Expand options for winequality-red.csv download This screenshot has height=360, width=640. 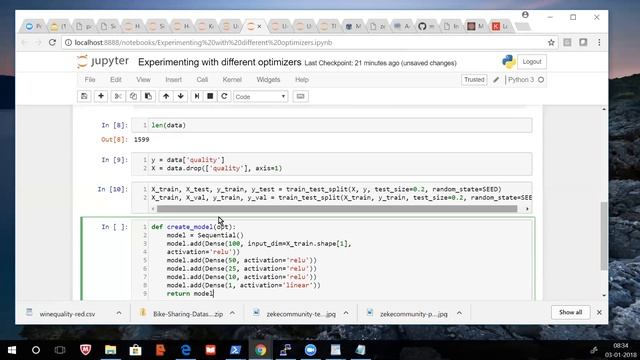pos(119,313)
